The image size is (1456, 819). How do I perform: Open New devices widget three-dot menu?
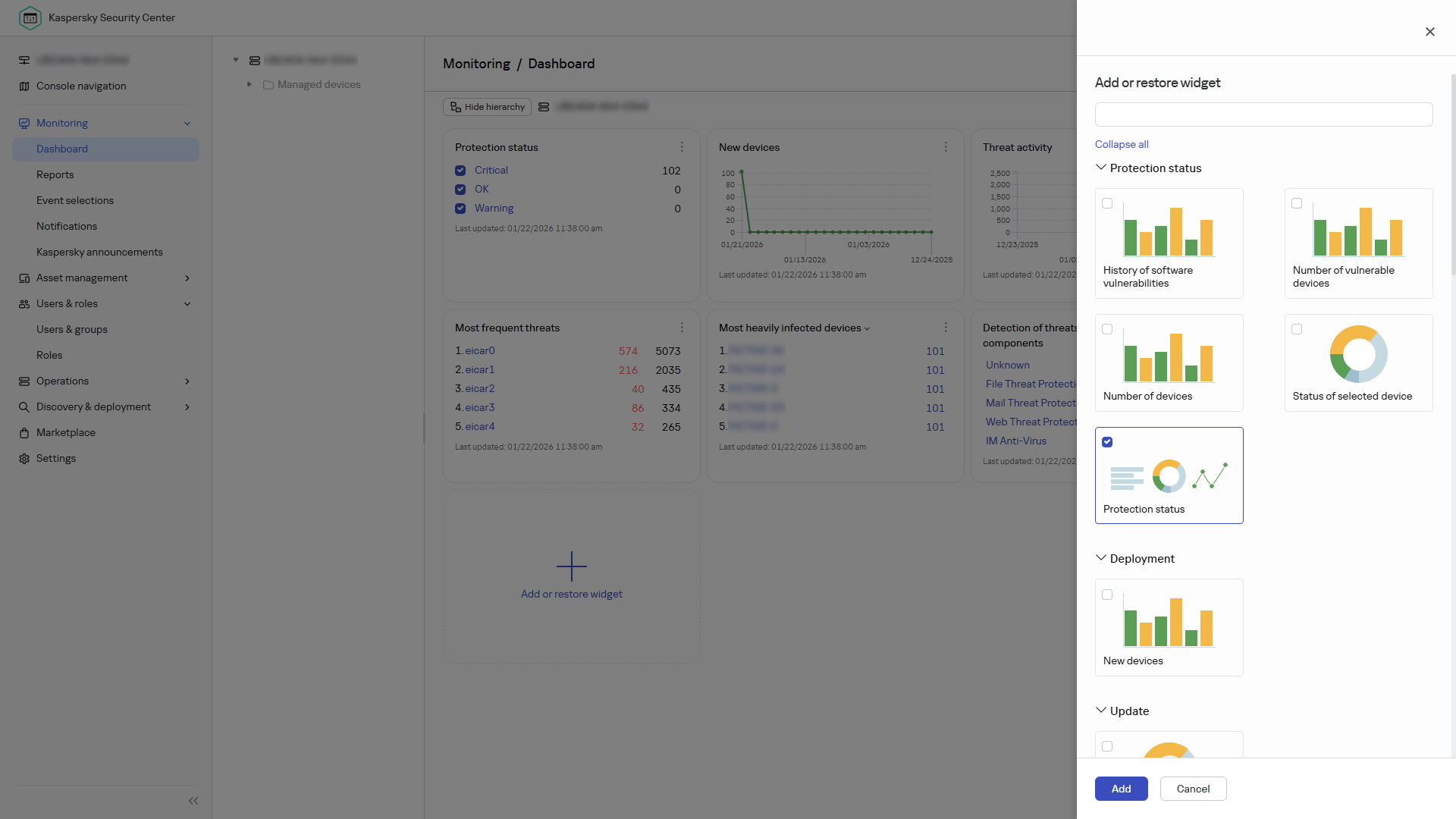coord(946,147)
